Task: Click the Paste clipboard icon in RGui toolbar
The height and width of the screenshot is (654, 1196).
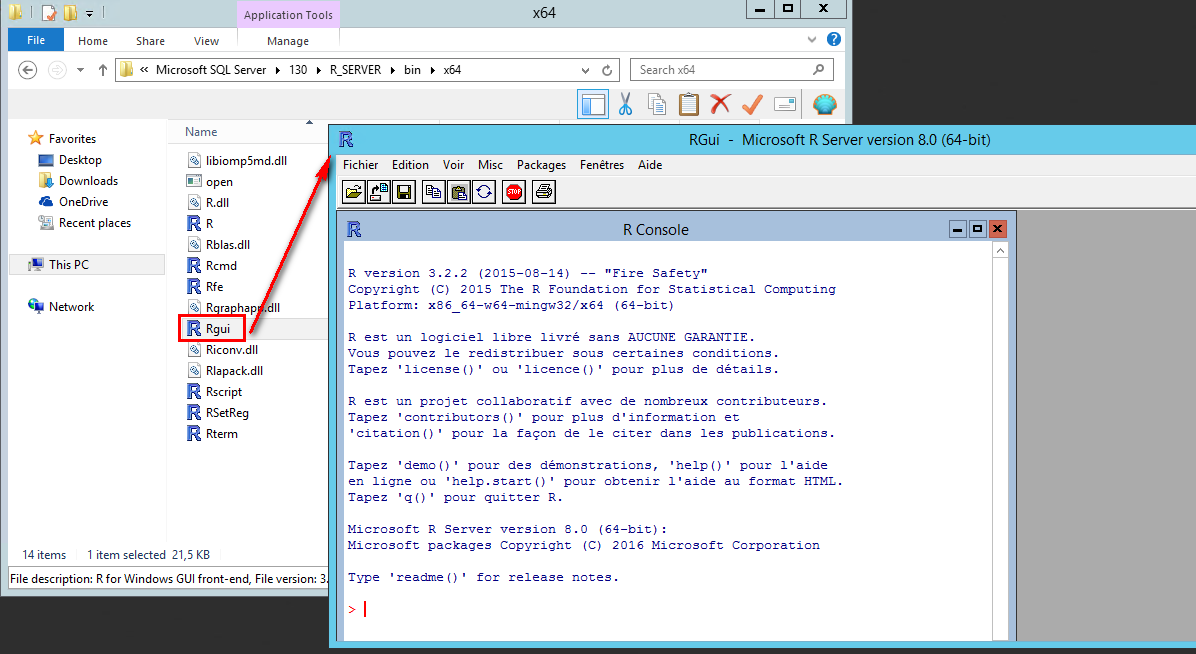Action: 458,192
